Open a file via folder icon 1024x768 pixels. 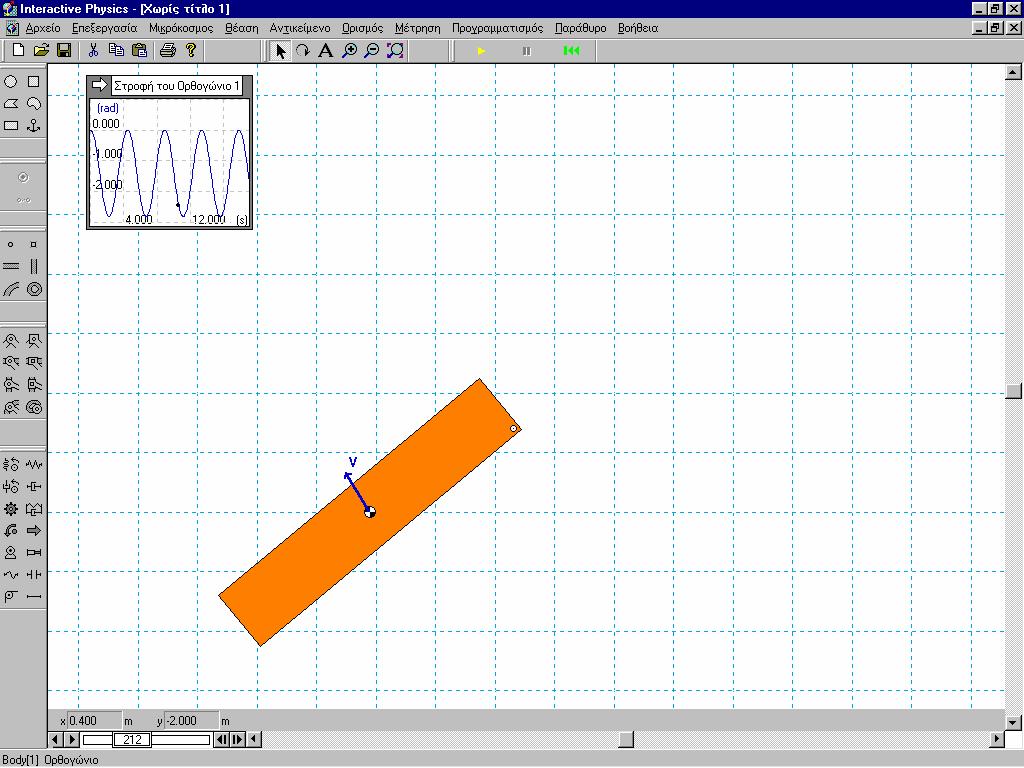pos(41,50)
